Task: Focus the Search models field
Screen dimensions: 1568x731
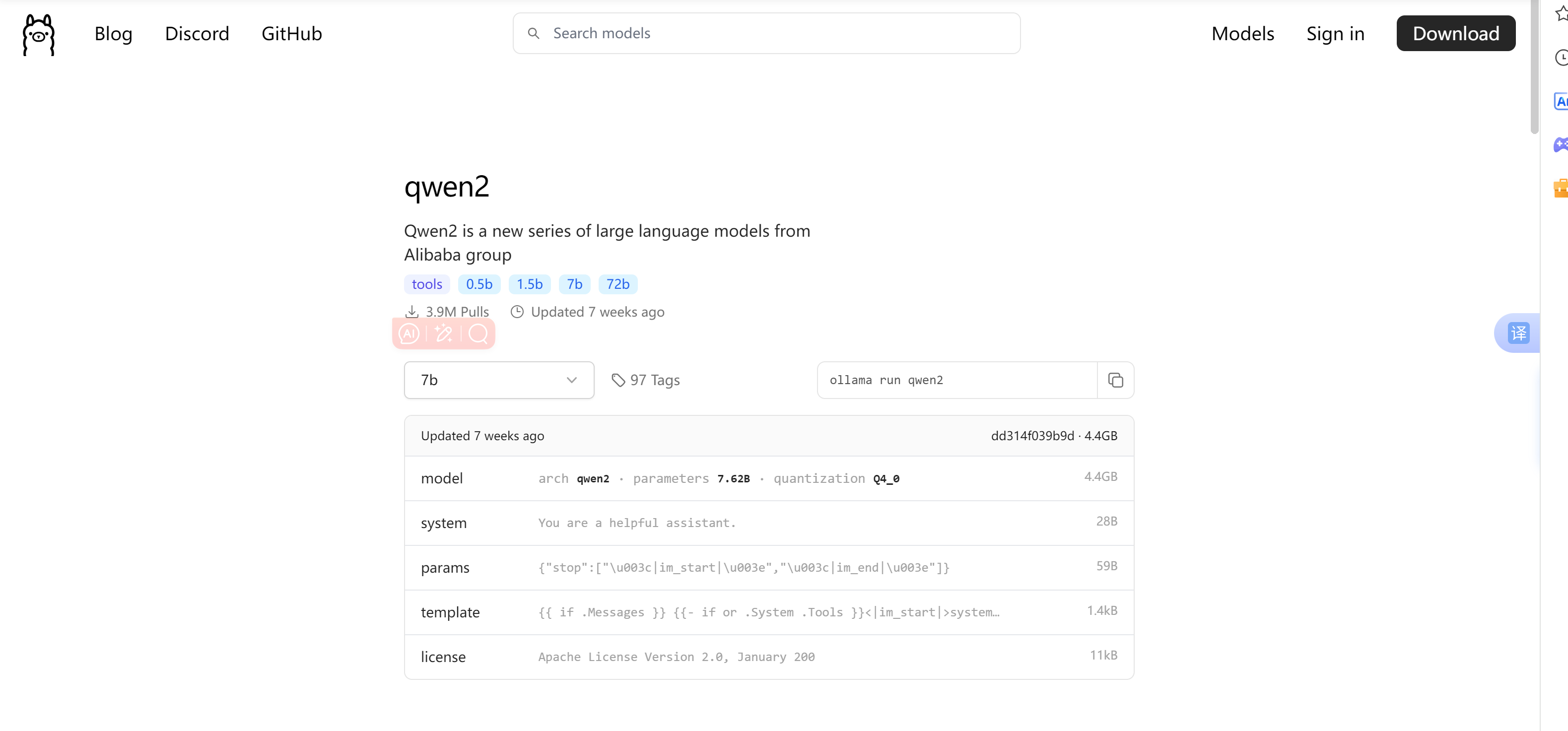Action: click(766, 33)
